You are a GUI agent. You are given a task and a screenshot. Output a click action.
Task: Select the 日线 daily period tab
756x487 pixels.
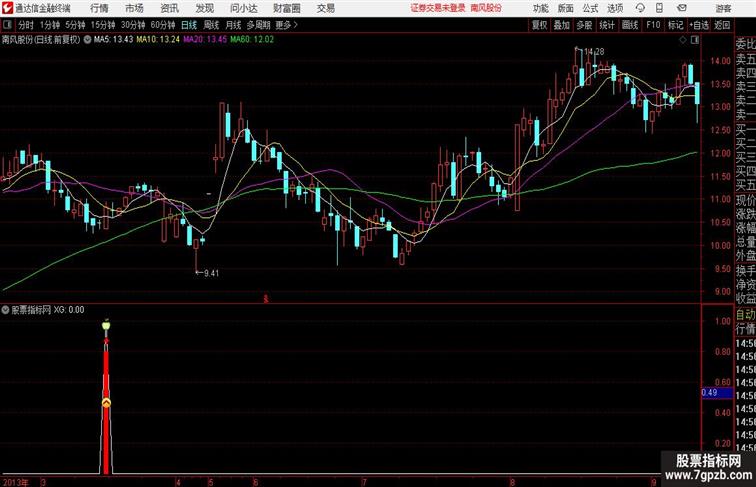pos(189,25)
